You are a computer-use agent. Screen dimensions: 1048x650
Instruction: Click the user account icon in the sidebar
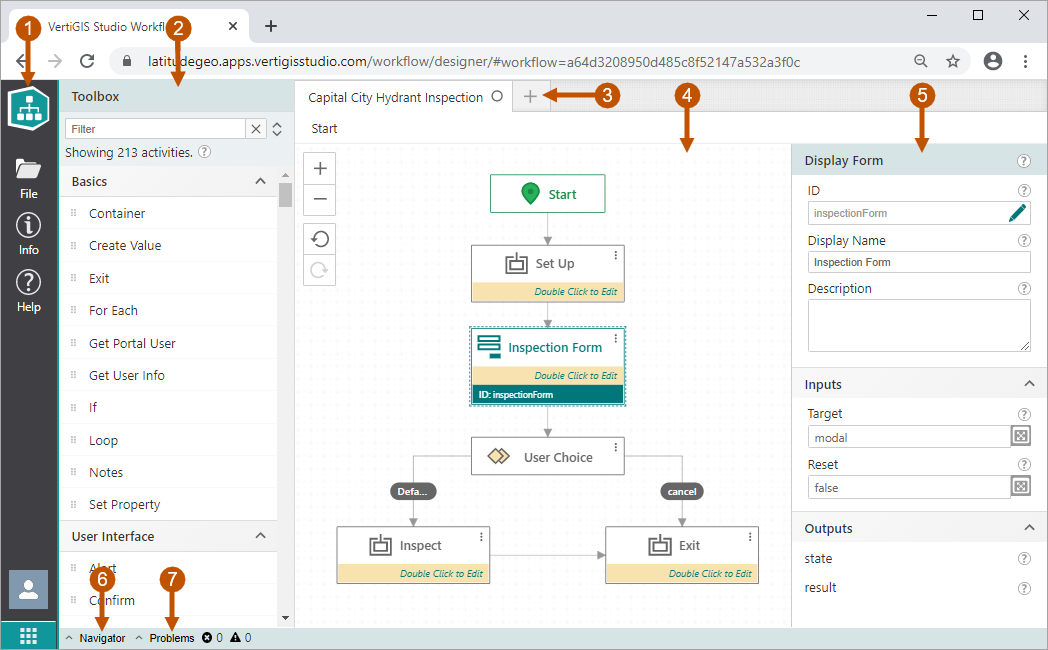28,589
